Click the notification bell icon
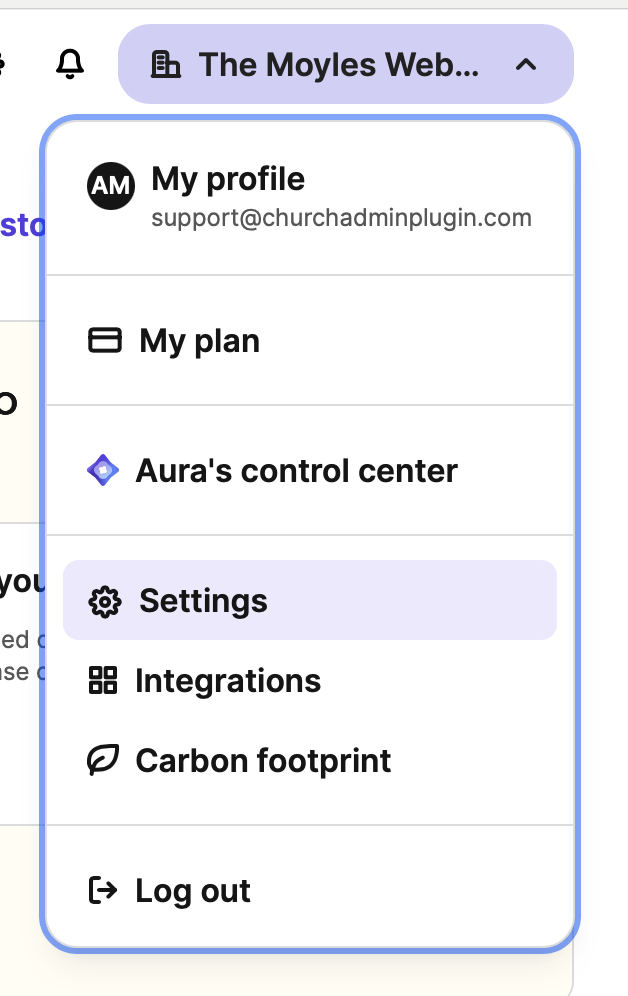This screenshot has width=628, height=996. click(x=69, y=65)
